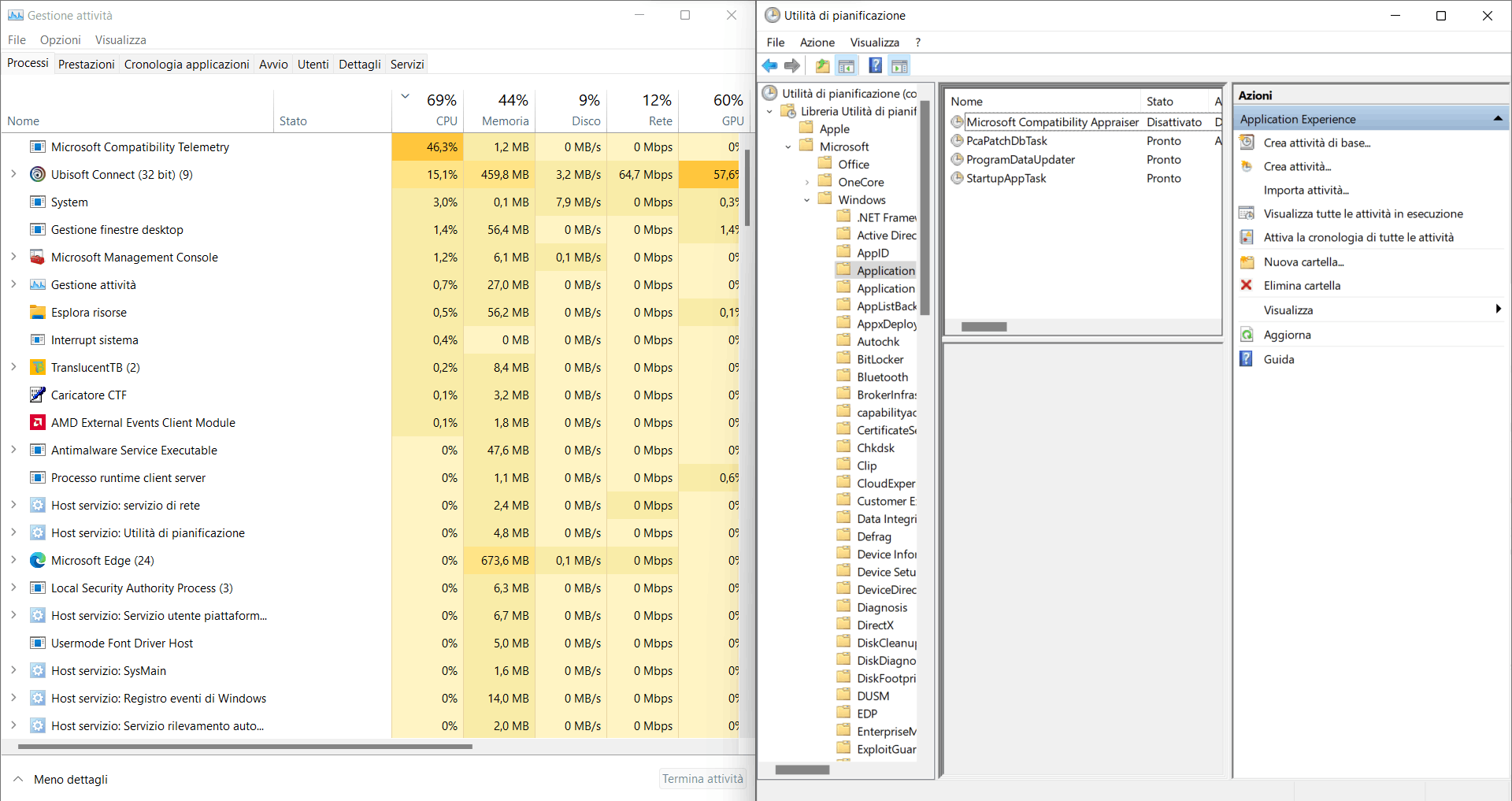The width and height of the screenshot is (1512, 801).
Task: Click the gear icon of Host servizio: SysMain
Action: [37, 670]
